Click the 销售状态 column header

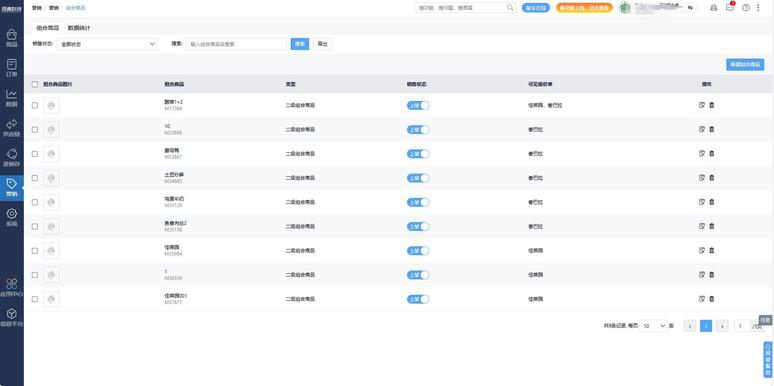click(x=417, y=84)
